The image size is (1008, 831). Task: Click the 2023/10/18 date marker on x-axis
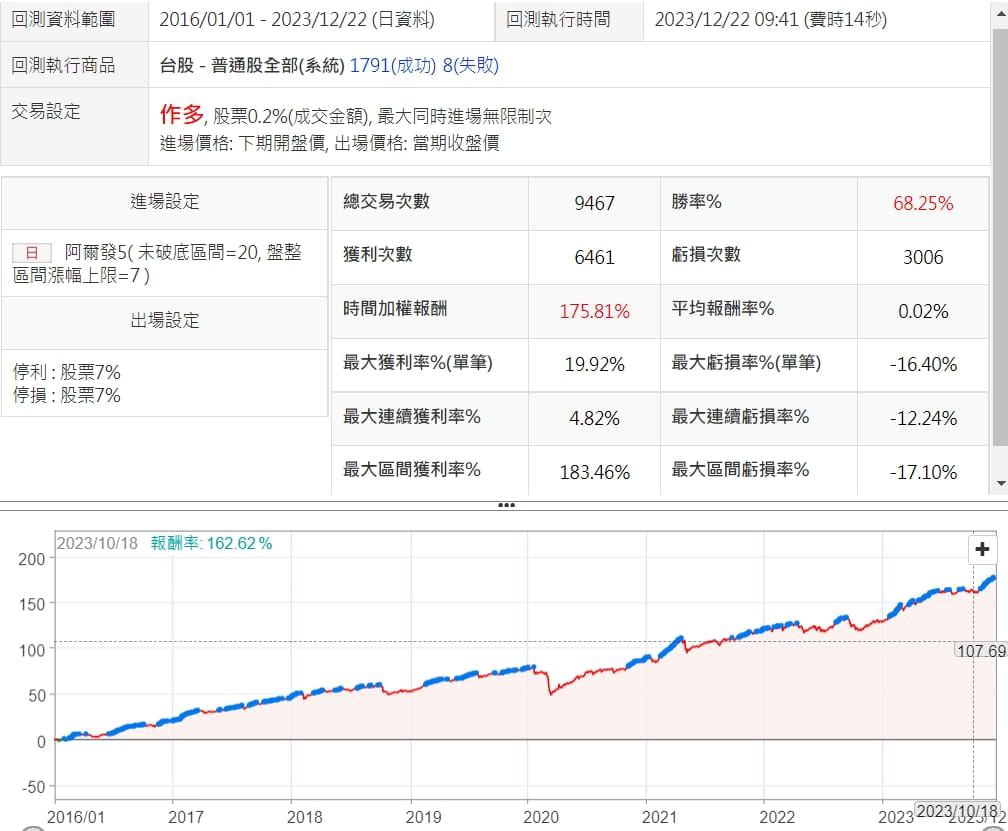pyautogui.click(x=957, y=810)
